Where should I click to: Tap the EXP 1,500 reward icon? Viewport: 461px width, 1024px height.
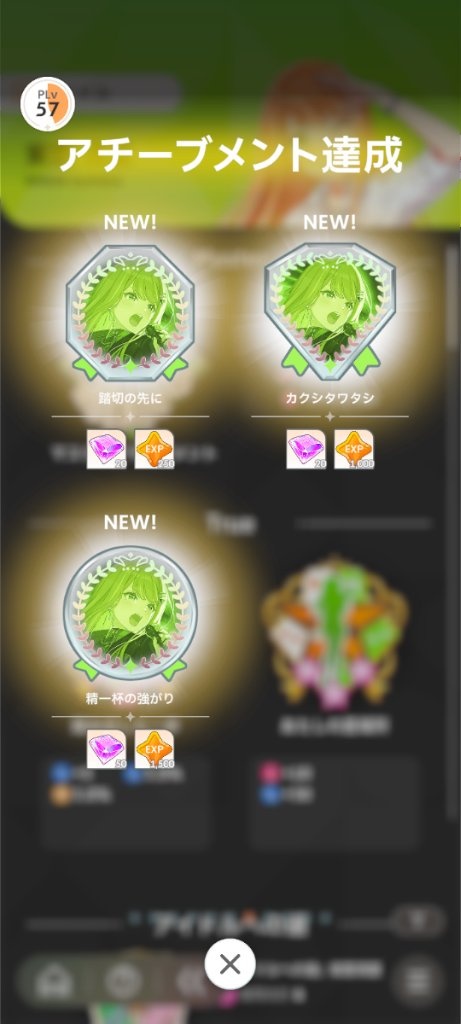coord(154,748)
